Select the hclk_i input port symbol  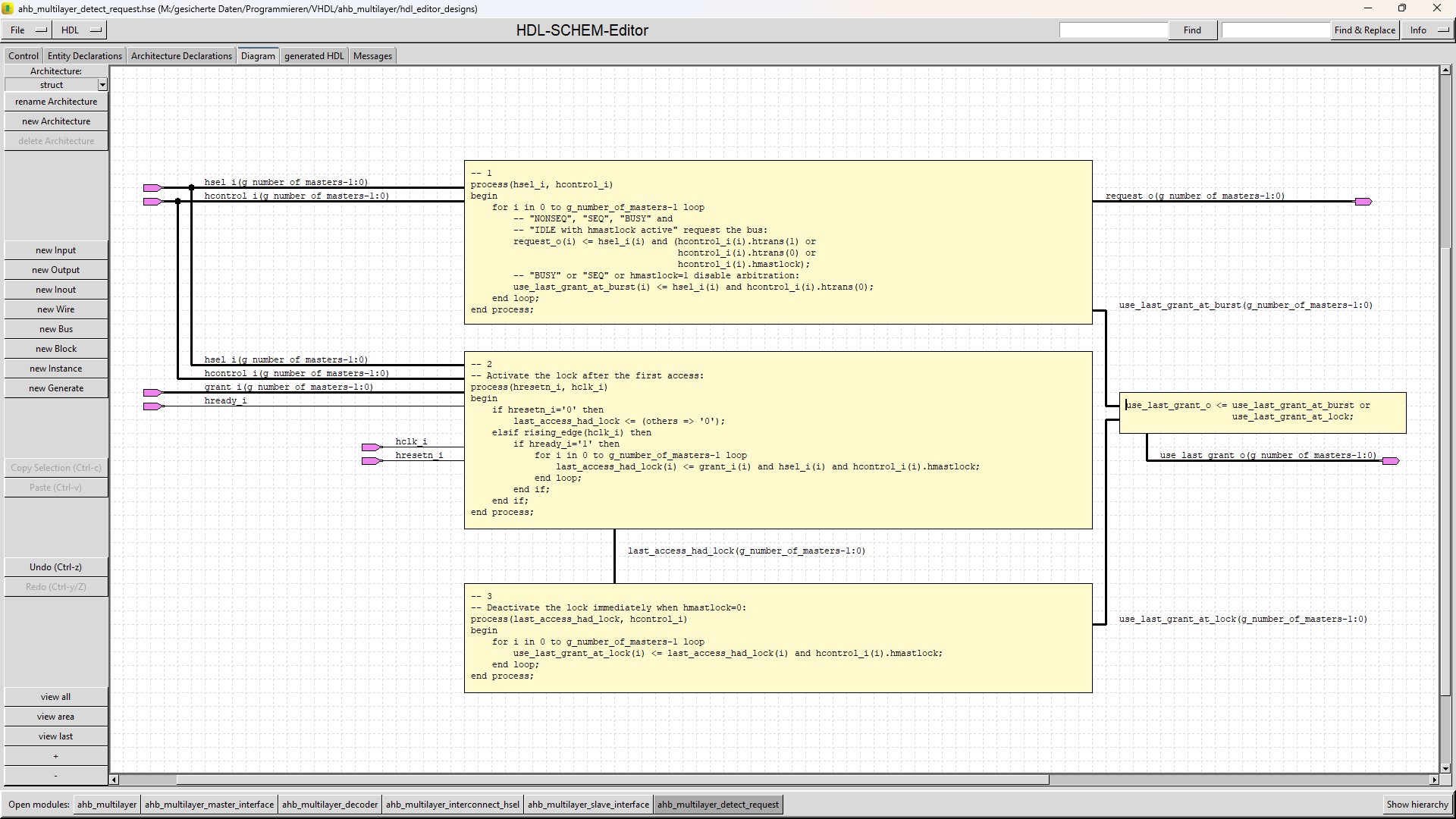370,447
